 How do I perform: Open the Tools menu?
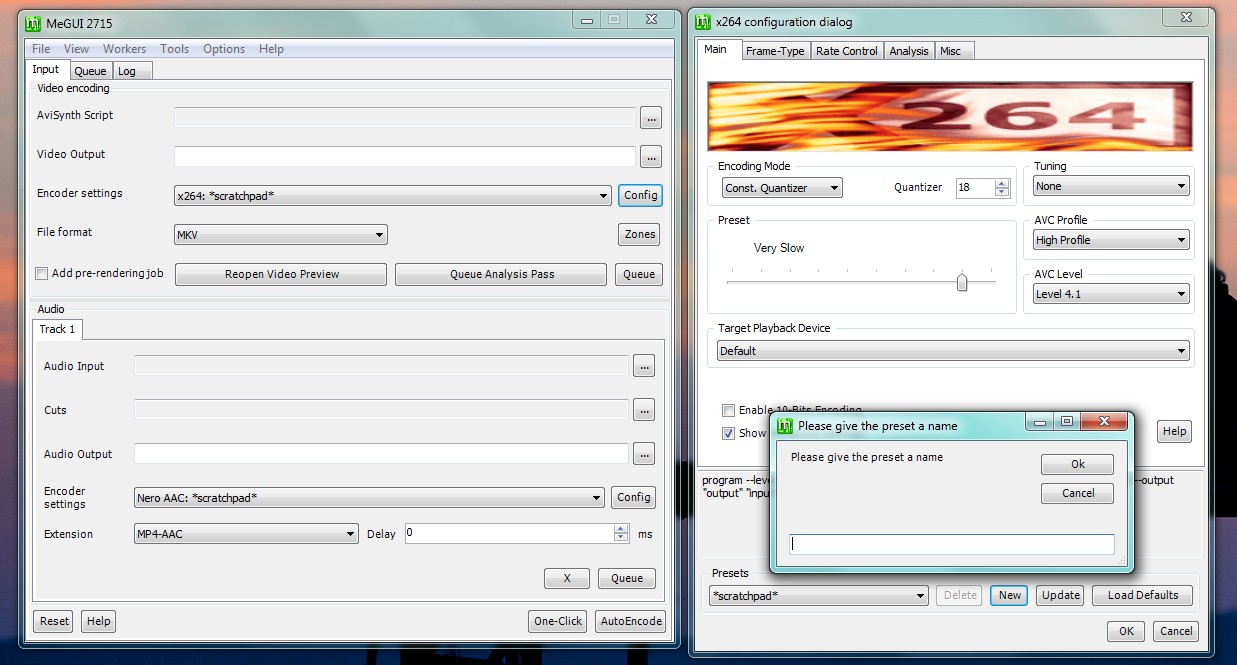pyautogui.click(x=175, y=49)
